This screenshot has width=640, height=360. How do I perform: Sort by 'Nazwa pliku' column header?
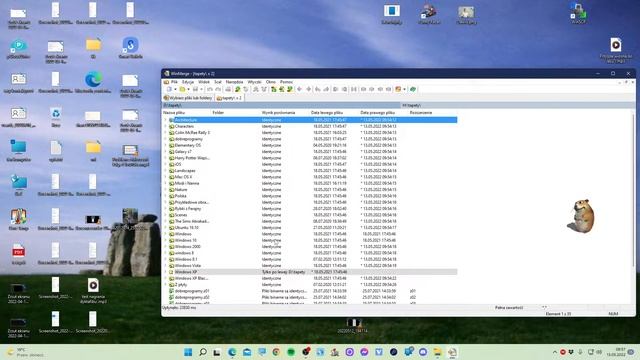(187, 113)
